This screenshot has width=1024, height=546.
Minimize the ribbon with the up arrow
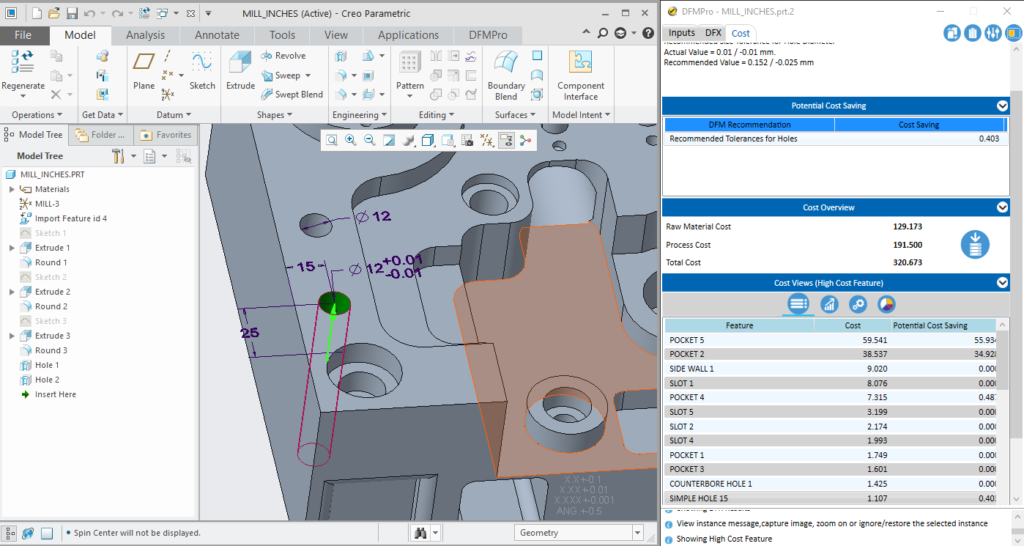coord(586,32)
